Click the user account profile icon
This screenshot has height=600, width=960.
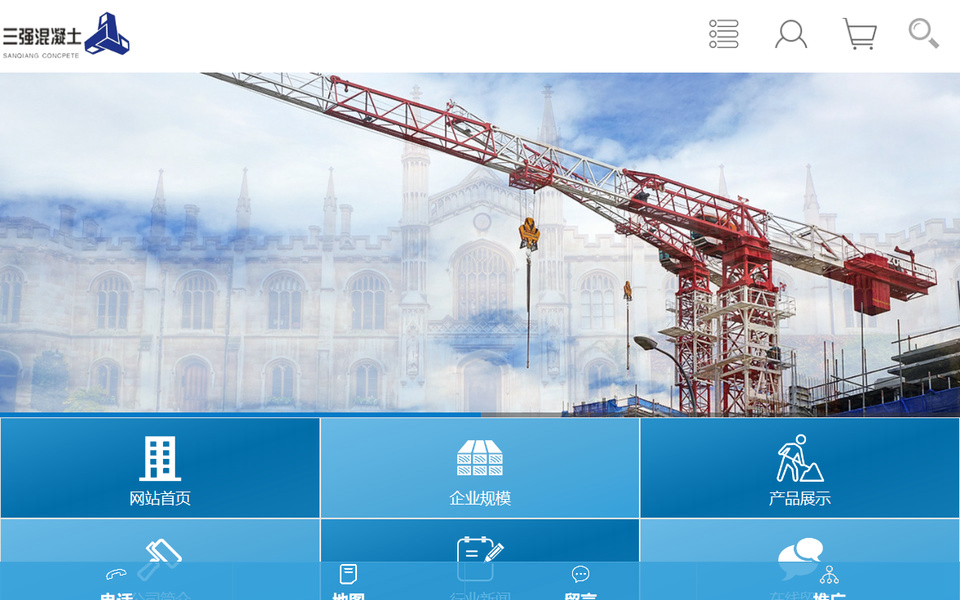791,34
